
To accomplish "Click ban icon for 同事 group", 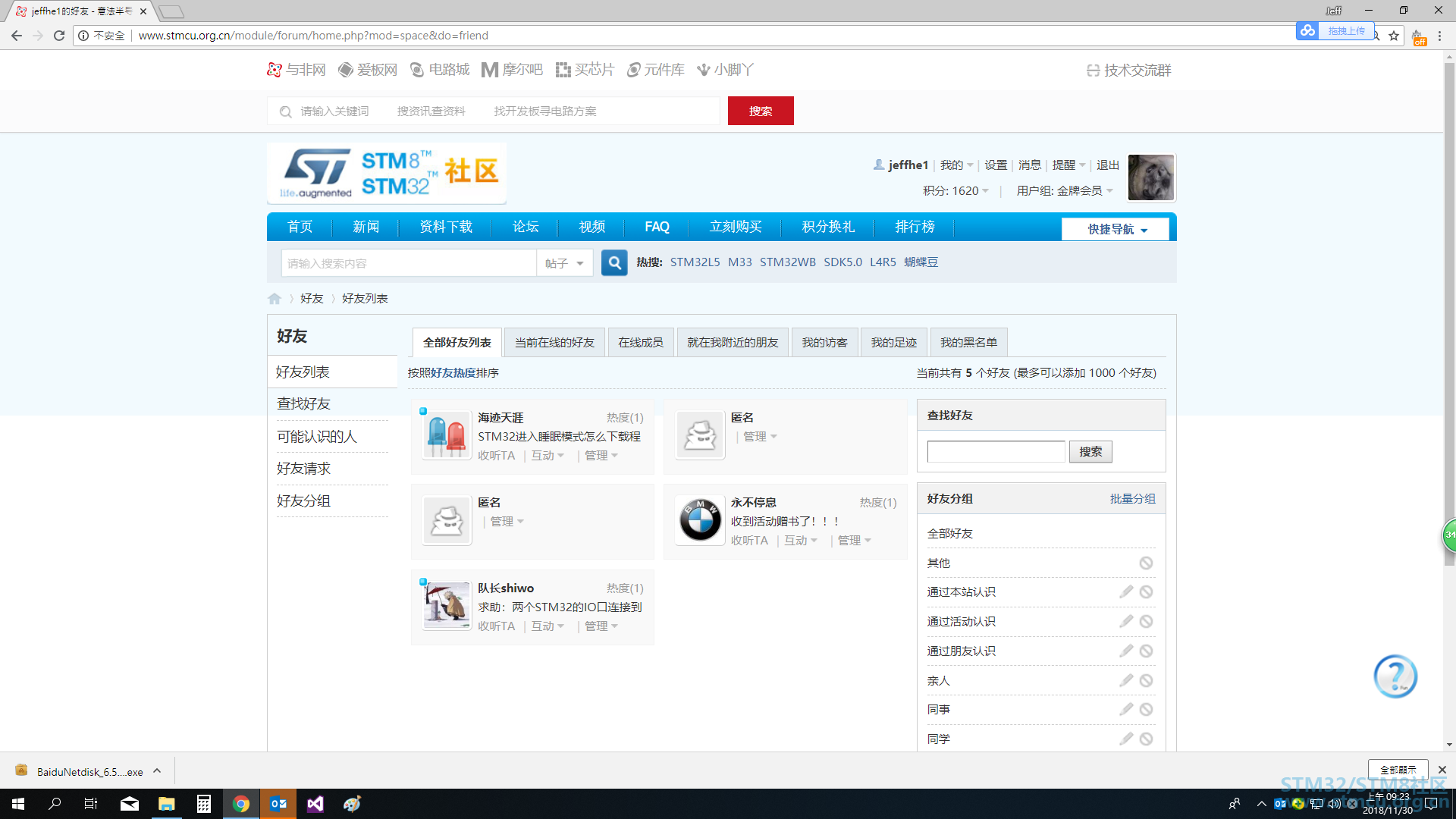I will pos(1146,709).
